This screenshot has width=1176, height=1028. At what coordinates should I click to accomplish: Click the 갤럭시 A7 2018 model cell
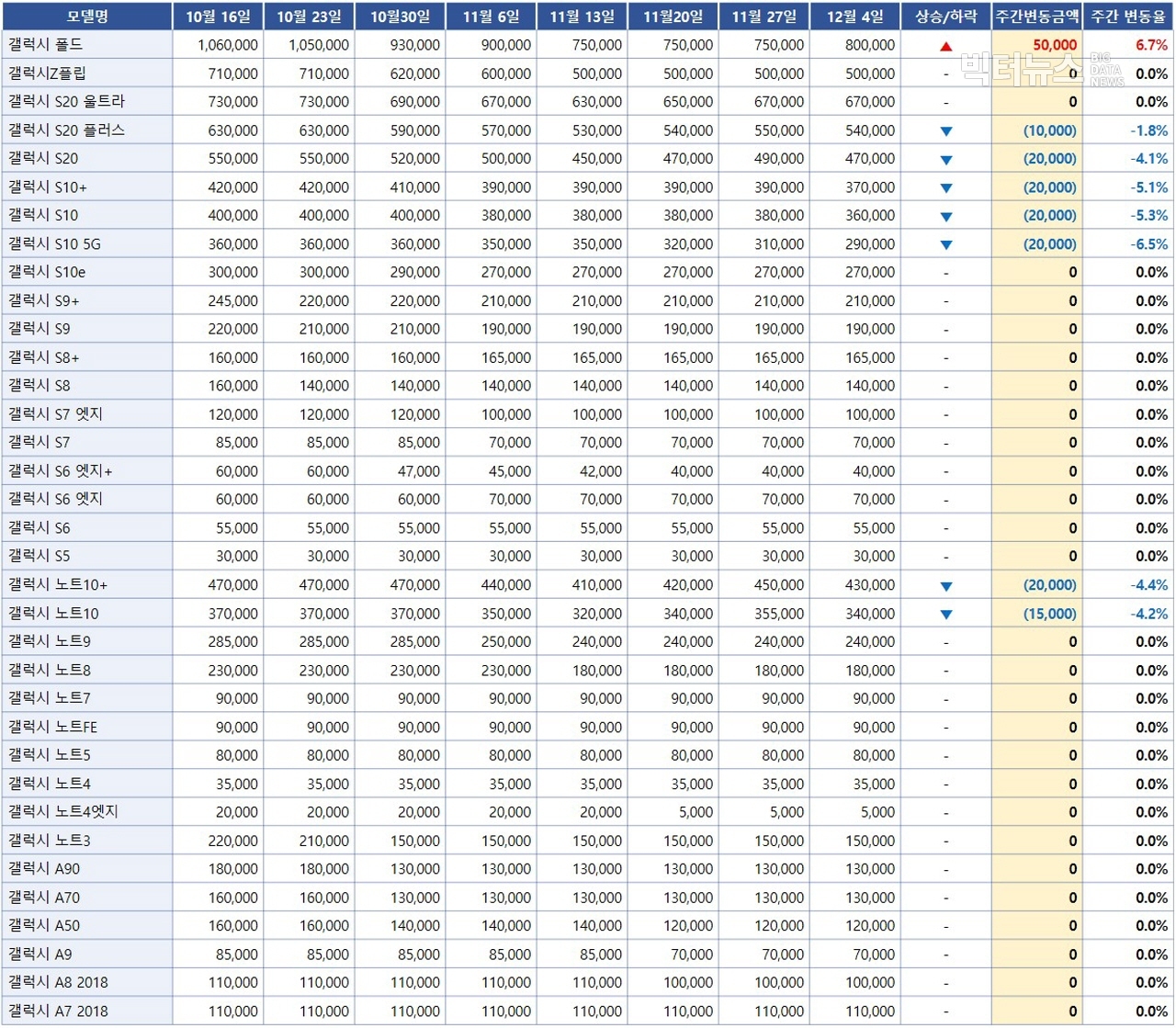86,1011
